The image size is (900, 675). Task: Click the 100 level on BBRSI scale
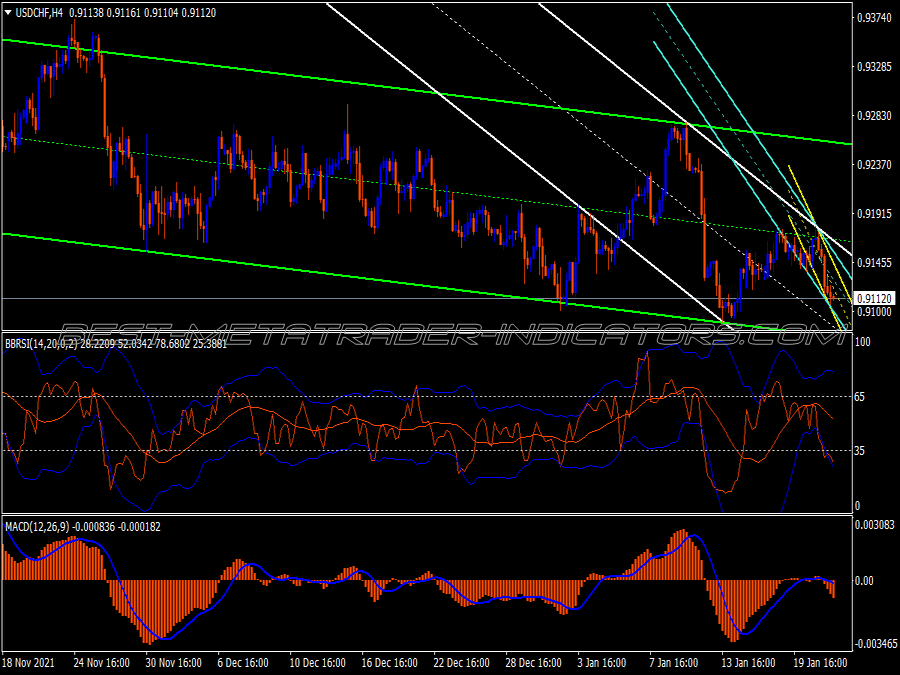coord(863,342)
